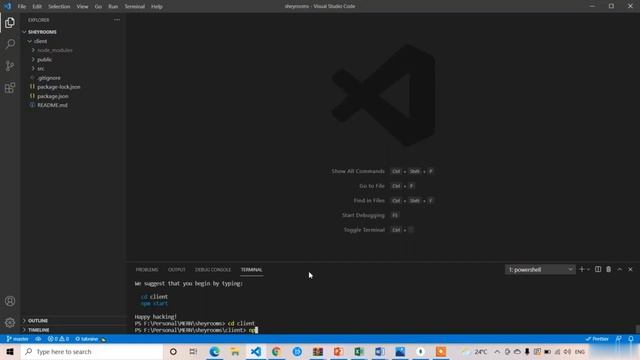Show hidden system tray icons
Image resolution: width=640 pixels, height=360 pixels.
497,352
